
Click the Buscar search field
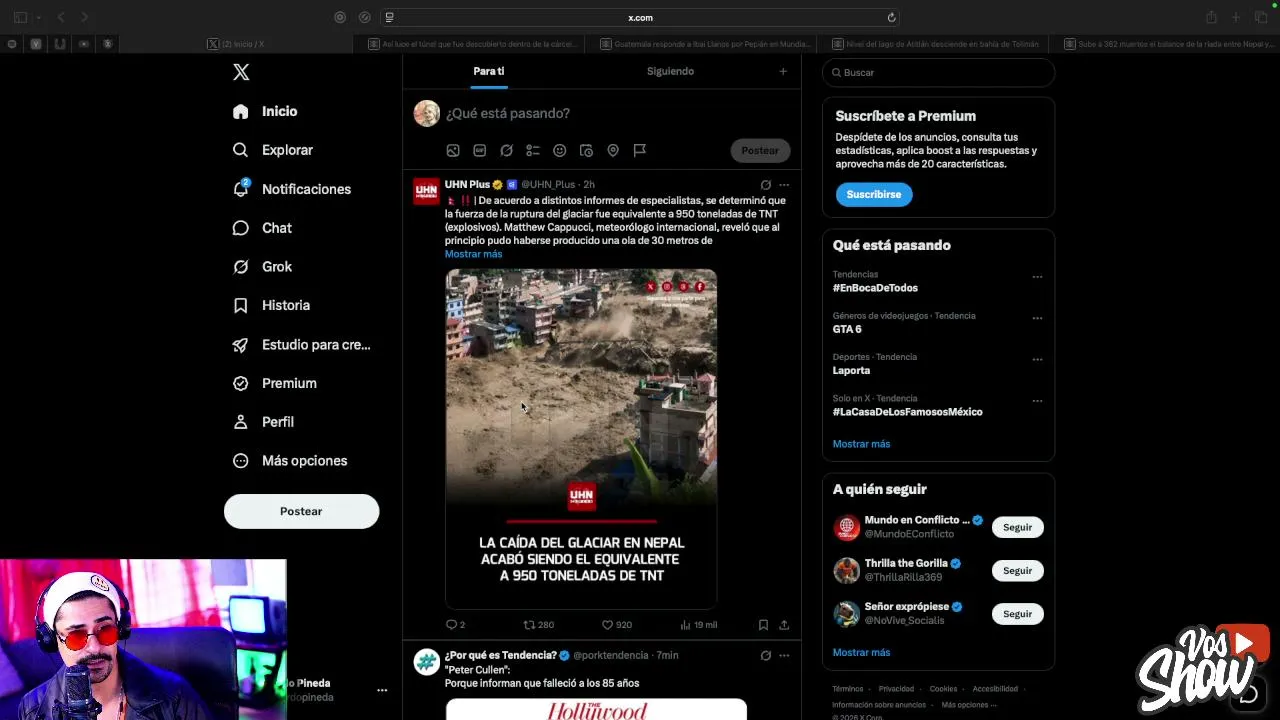click(x=938, y=72)
